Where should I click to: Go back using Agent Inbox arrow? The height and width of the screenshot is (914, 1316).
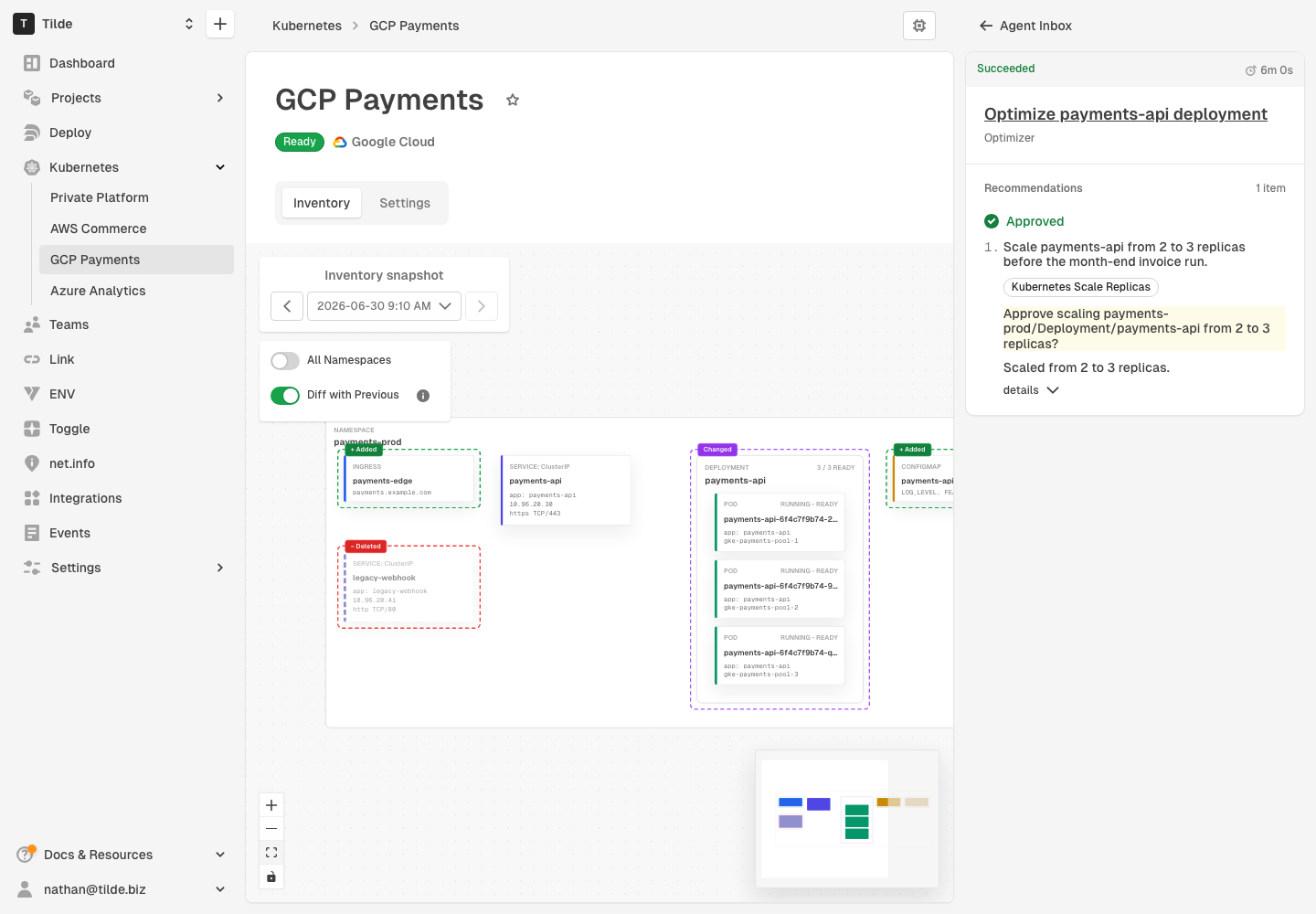tap(986, 26)
